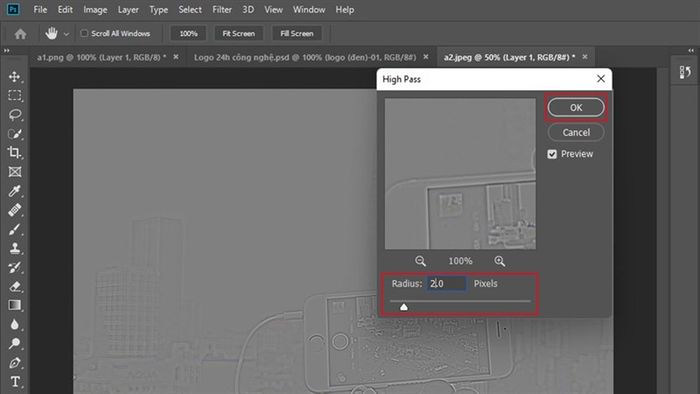The image size is (700, 394).
Task: Zoom in on the High Pass preview
Action: (x=500, y=261)
